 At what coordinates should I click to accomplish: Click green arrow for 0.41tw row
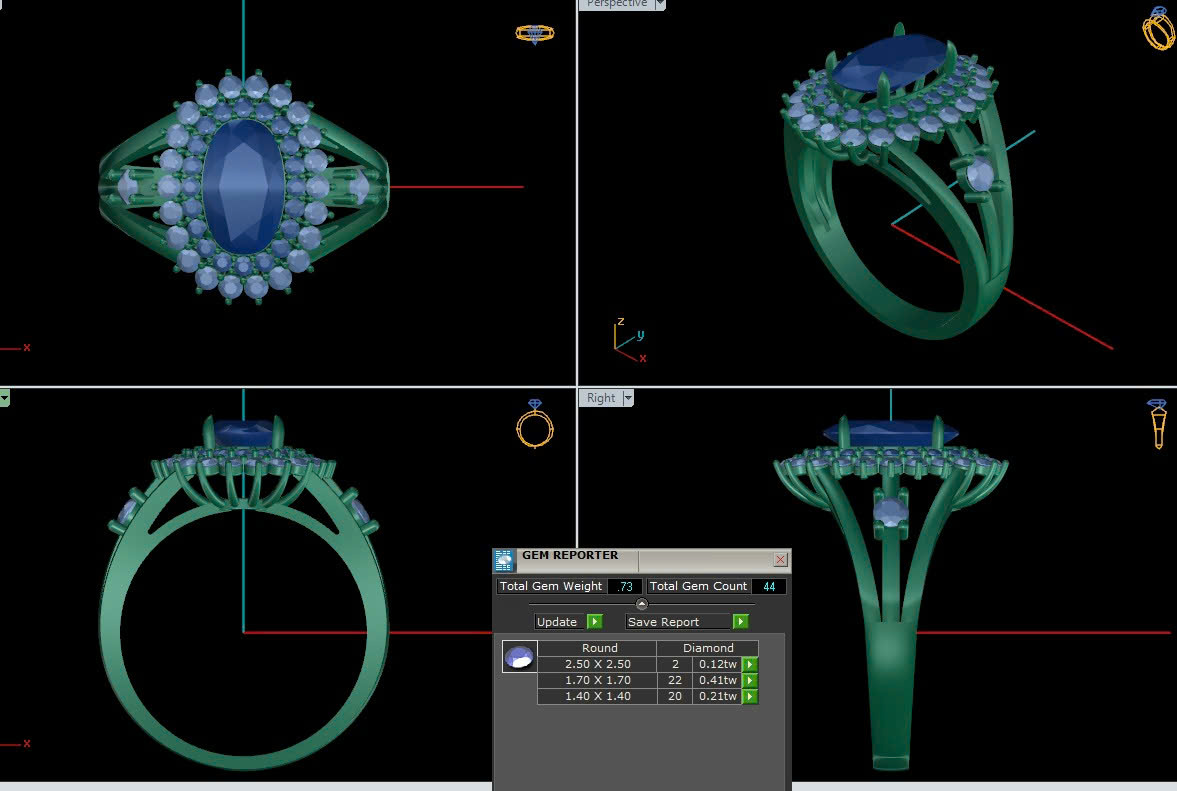point(749,681)
